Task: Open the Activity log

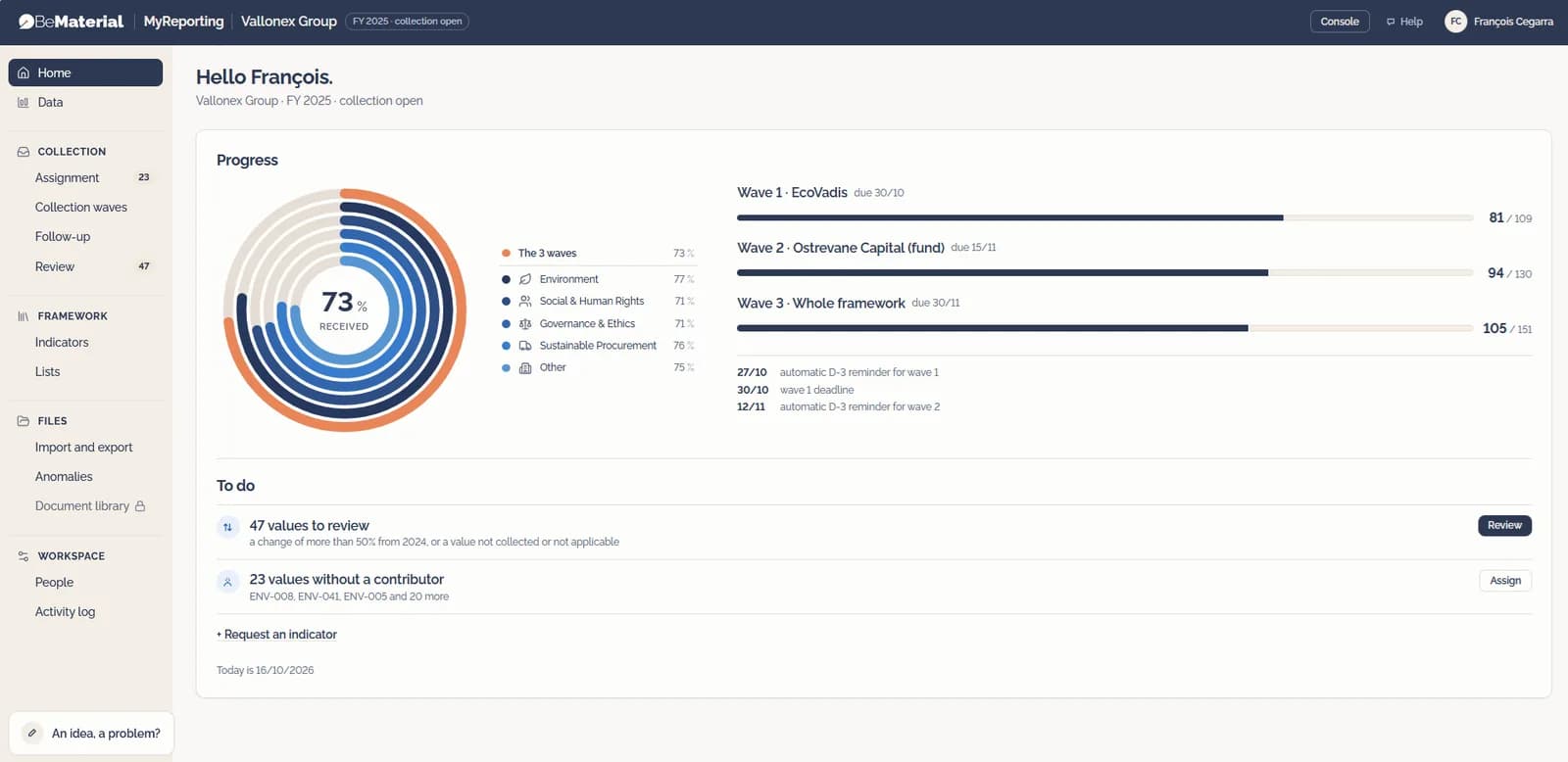Action: [x=86, y=612]
